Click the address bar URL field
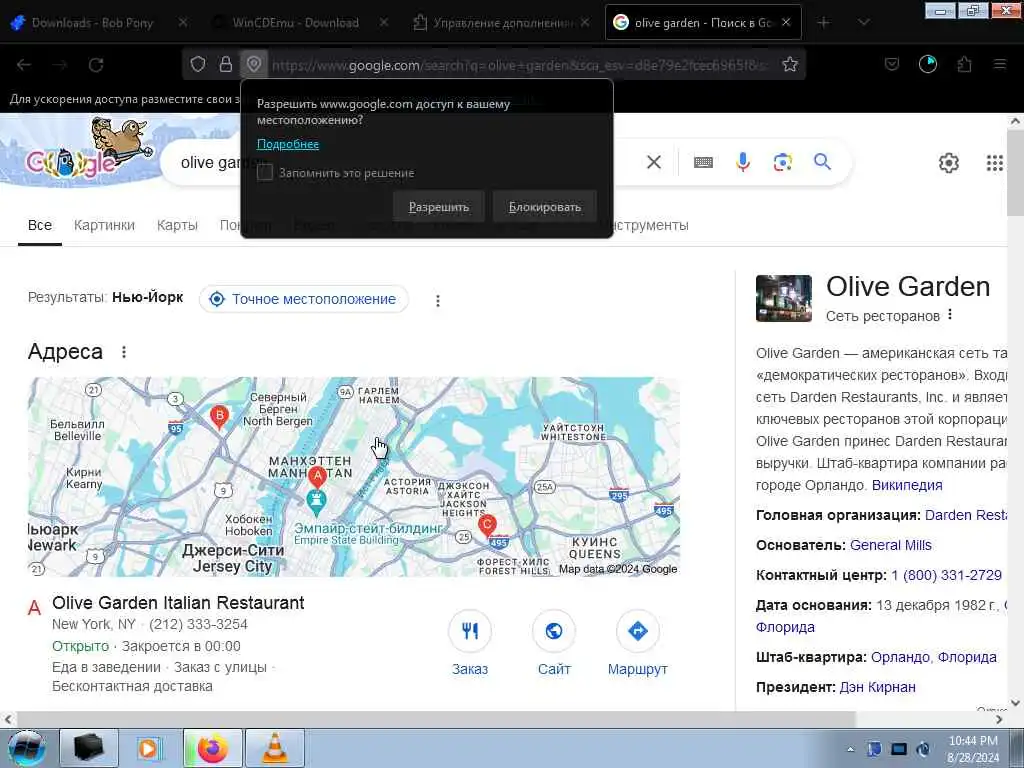Viewport: 1024px width, 768px height. click(x=519, y=65)
